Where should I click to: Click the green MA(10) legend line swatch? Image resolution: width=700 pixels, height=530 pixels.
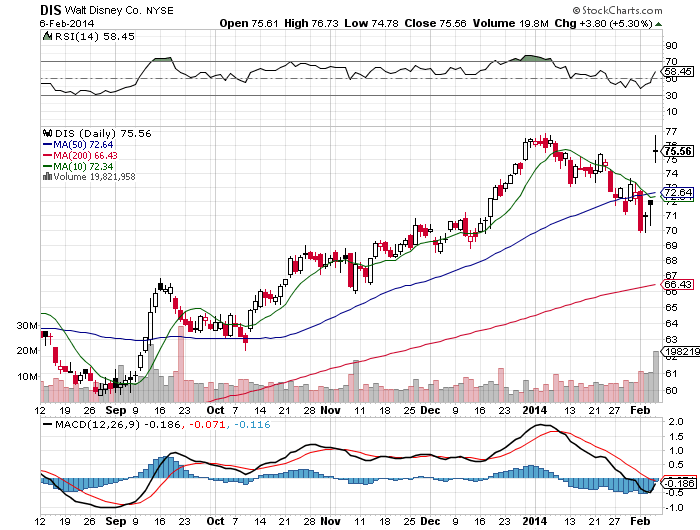pos(47,167)
